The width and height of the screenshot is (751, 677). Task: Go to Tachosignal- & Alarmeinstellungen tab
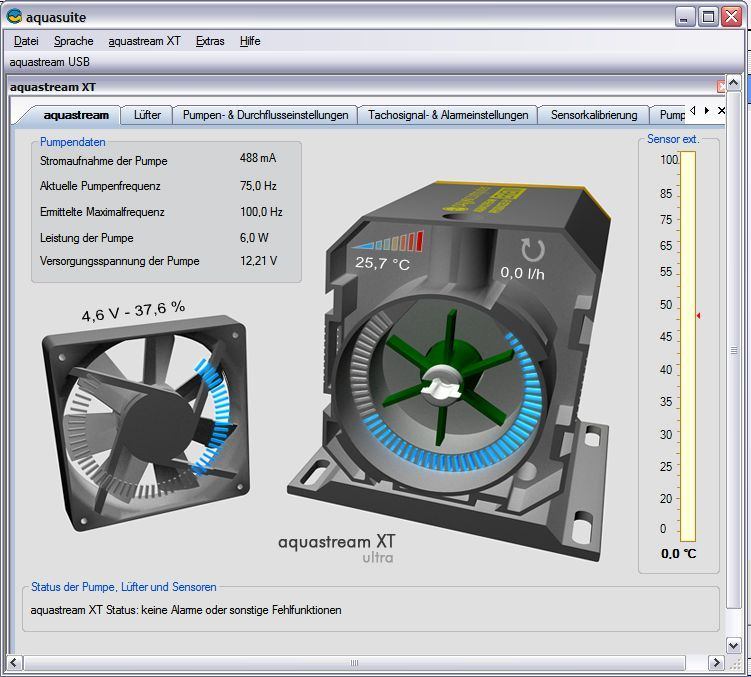tap(447, 115)
